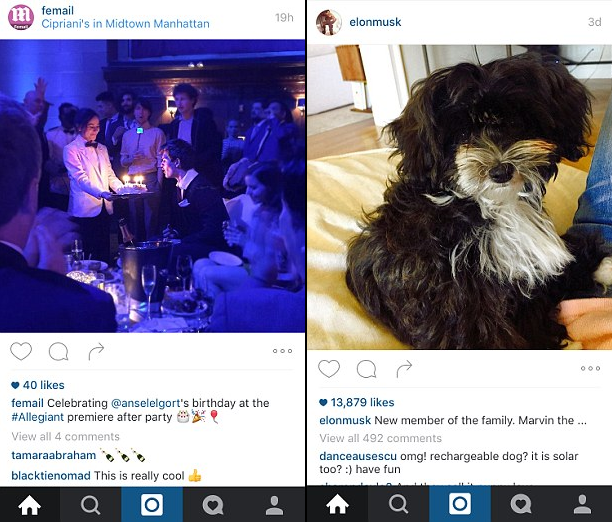The height and width of the screenshot is (522, 612).
Task: Go to Home tab in left screen
Action: click(x=30, y=504)
